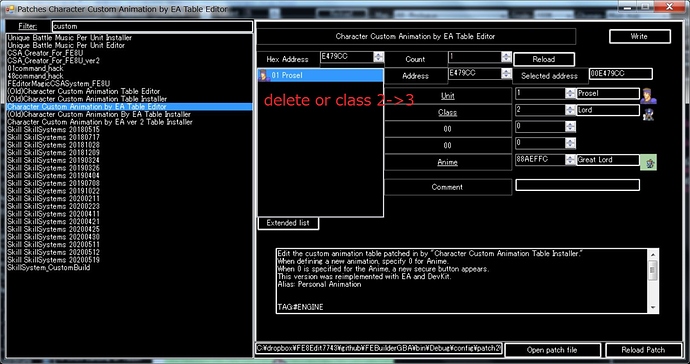Click the app icon in the title bar
The height and width of the screenshot is (364, 690).
tap(10, 8)
